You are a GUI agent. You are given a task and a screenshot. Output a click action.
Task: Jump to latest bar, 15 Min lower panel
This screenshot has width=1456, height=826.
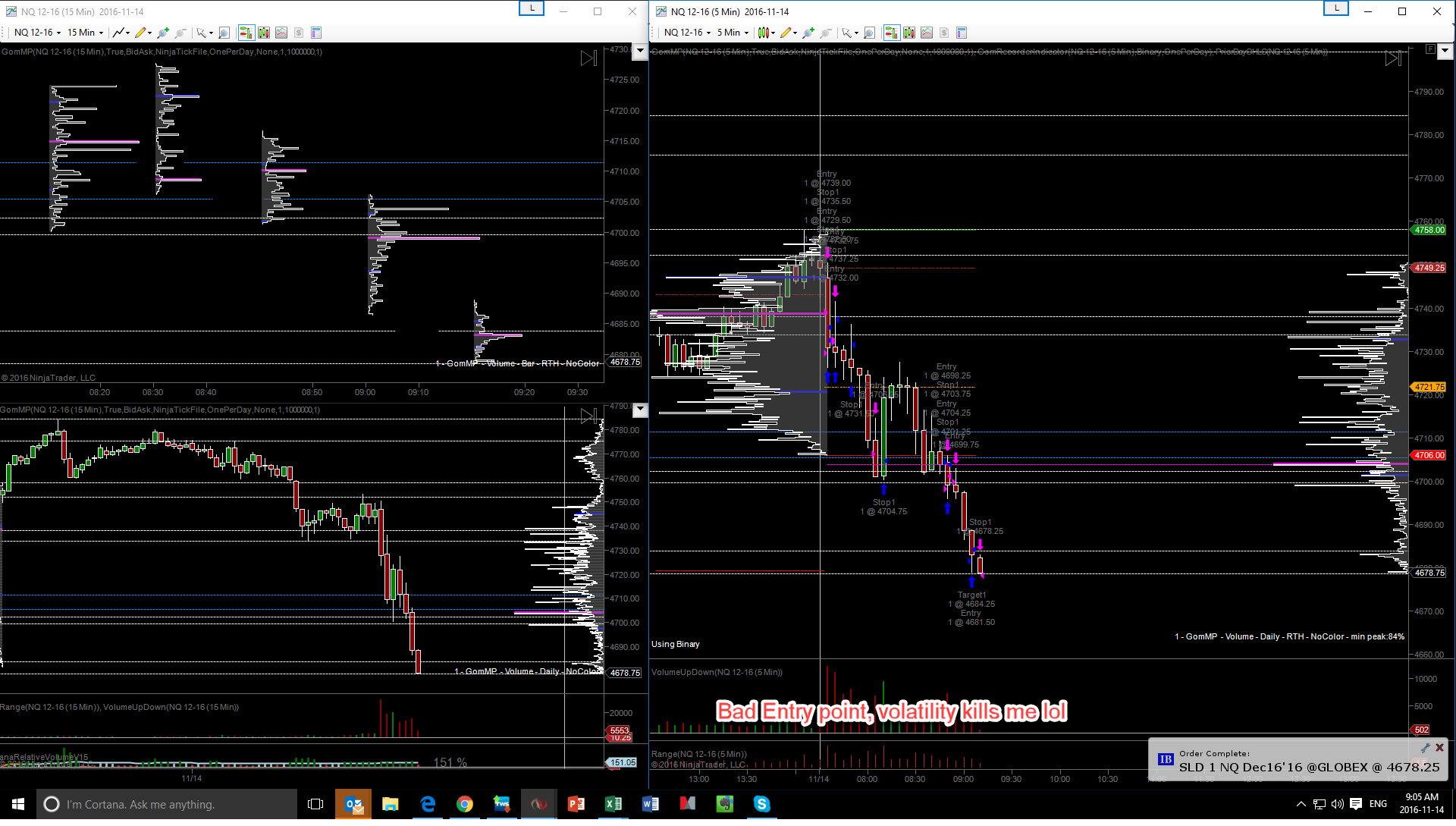tap(588, 416)
